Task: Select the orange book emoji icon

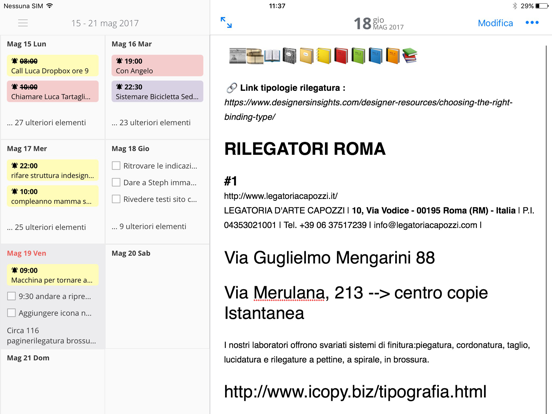Action: coord(393,56)
